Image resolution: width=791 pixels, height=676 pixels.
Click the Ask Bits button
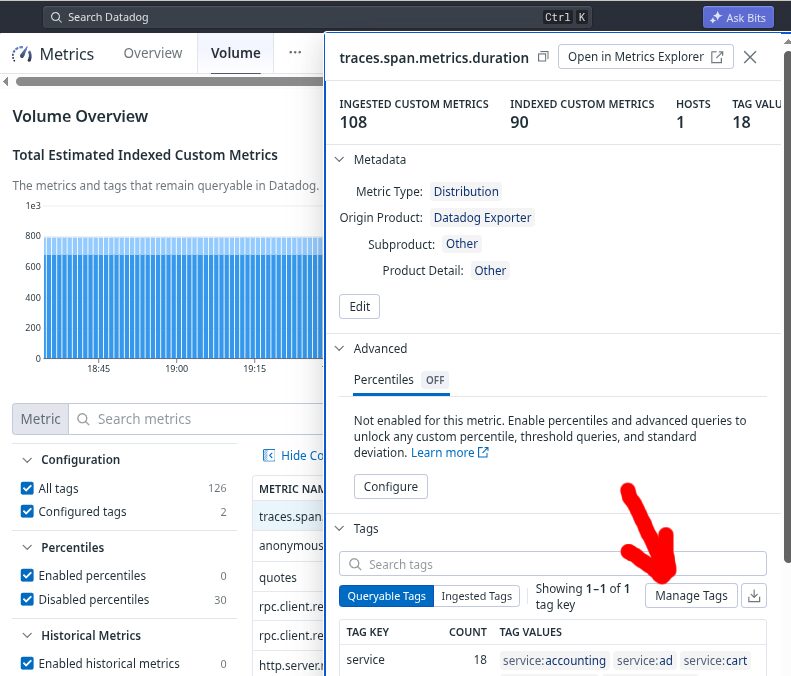pyautogui.click(x=739, y=18)
